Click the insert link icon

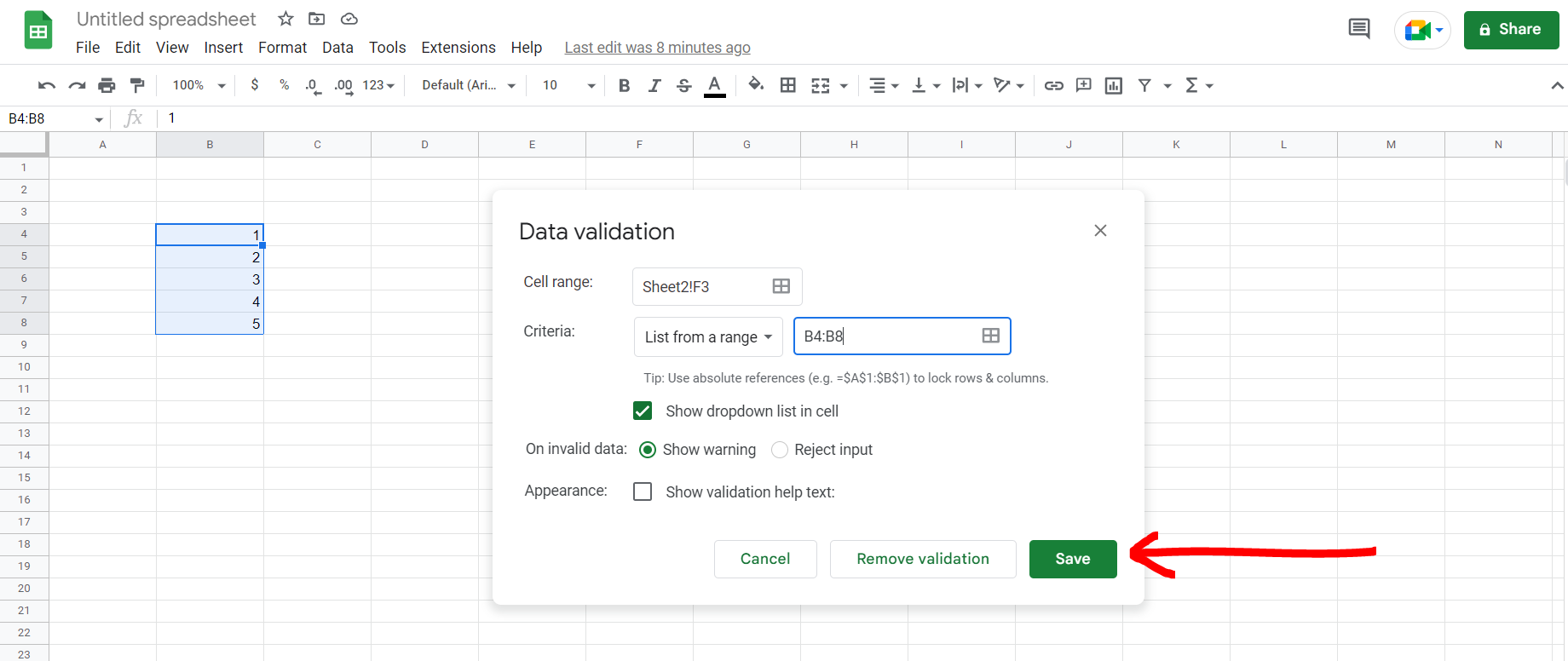coord(1053,85)
